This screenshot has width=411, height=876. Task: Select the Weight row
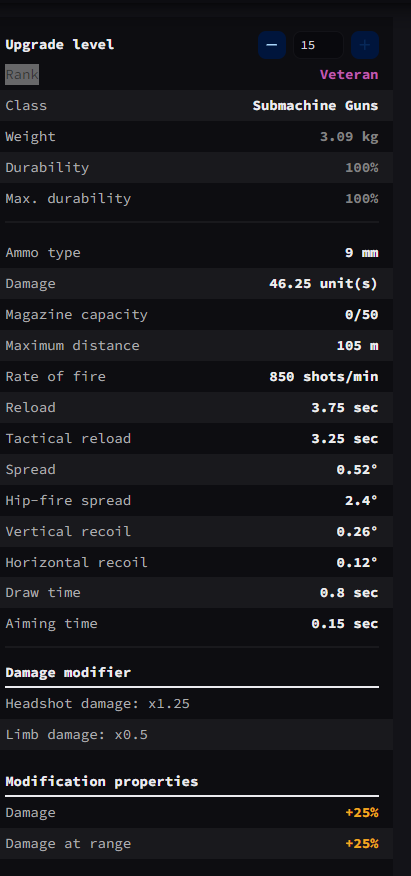[197, 136]
